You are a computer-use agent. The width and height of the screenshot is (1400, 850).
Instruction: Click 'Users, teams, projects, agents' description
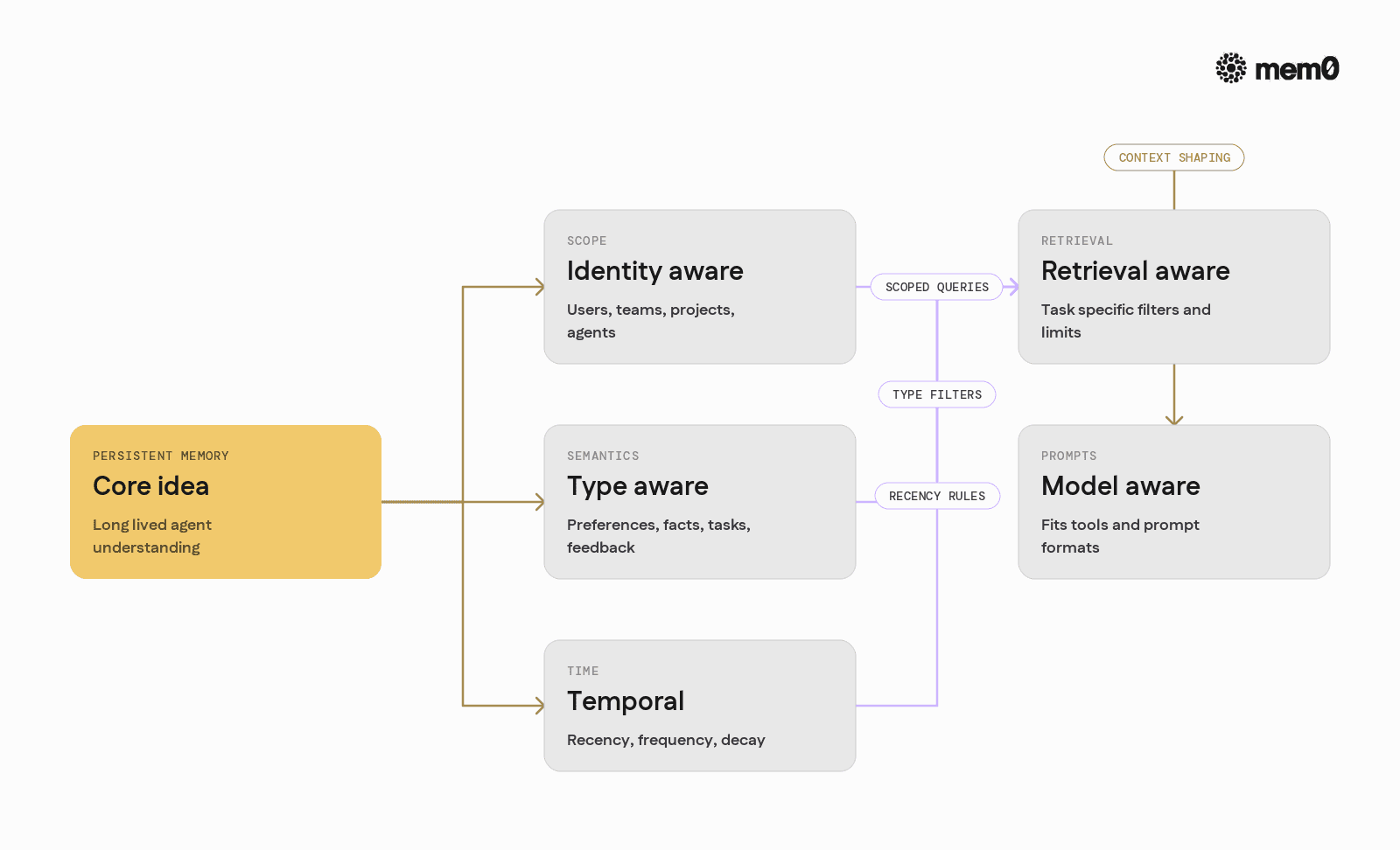(x=651, y=321)
